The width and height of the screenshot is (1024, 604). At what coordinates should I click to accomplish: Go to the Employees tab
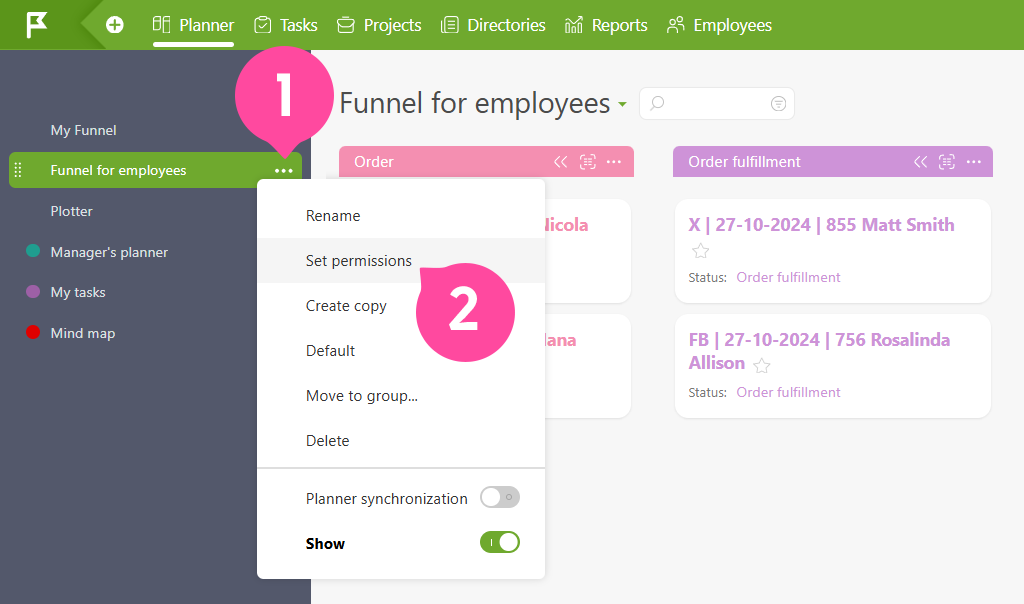(719, 25)
